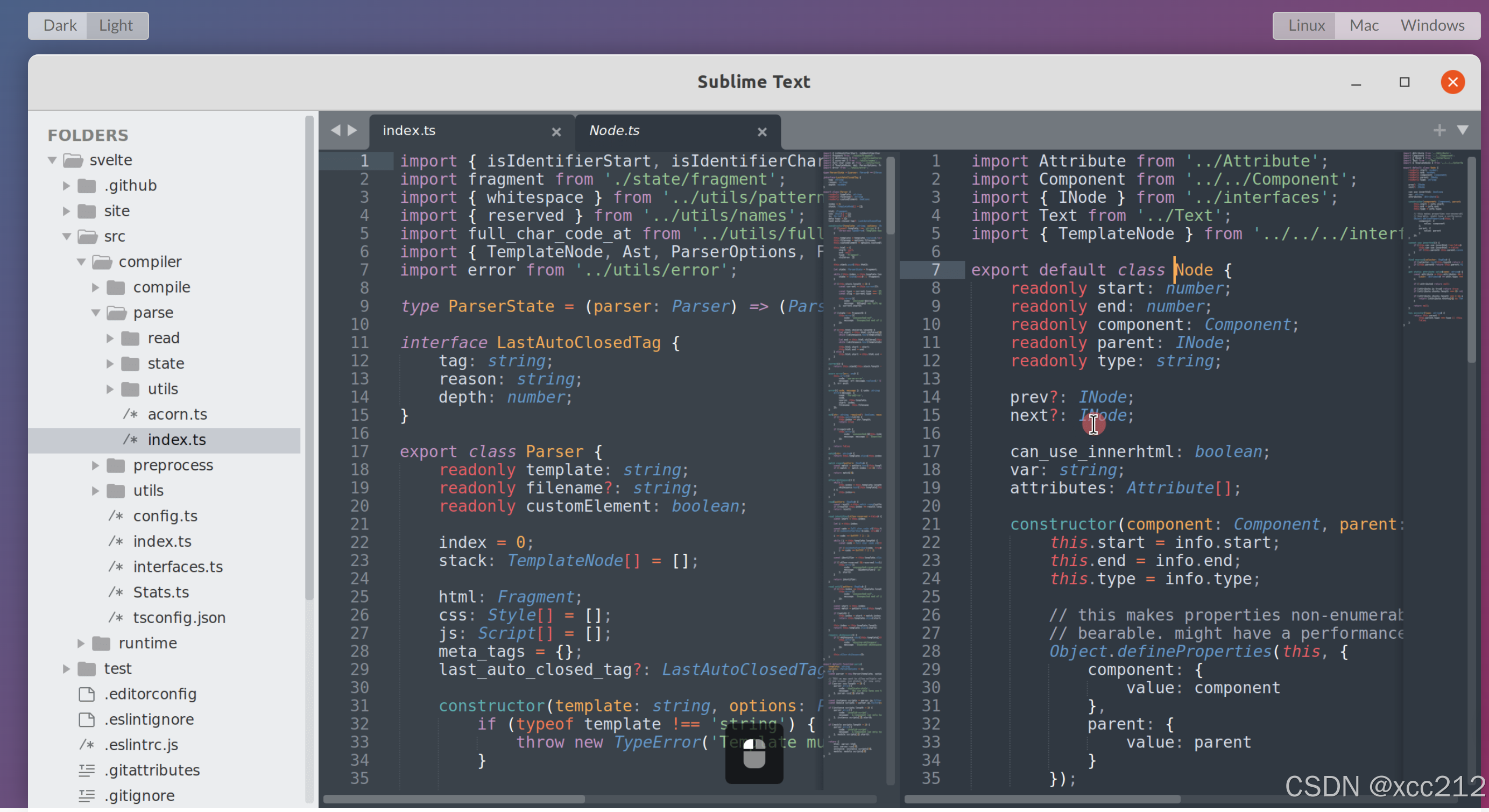Switch to the Node.ts tab

[x=615, y=131]
